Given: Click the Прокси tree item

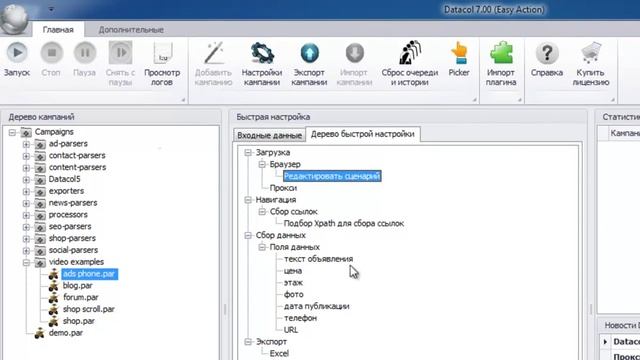Looking at the screenshot, I should 283,188.
